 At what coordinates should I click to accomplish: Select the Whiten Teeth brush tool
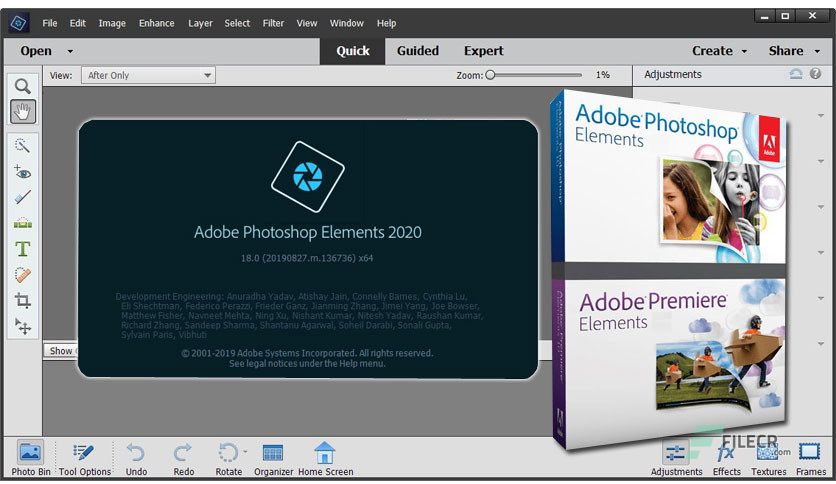coord(22,197)
